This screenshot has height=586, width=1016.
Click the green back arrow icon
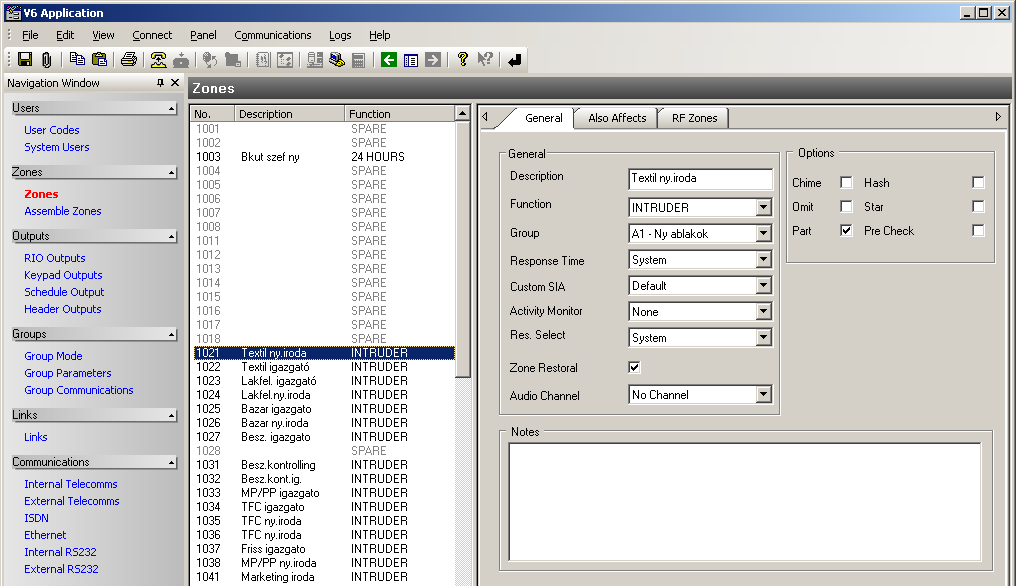click(389, 60)
